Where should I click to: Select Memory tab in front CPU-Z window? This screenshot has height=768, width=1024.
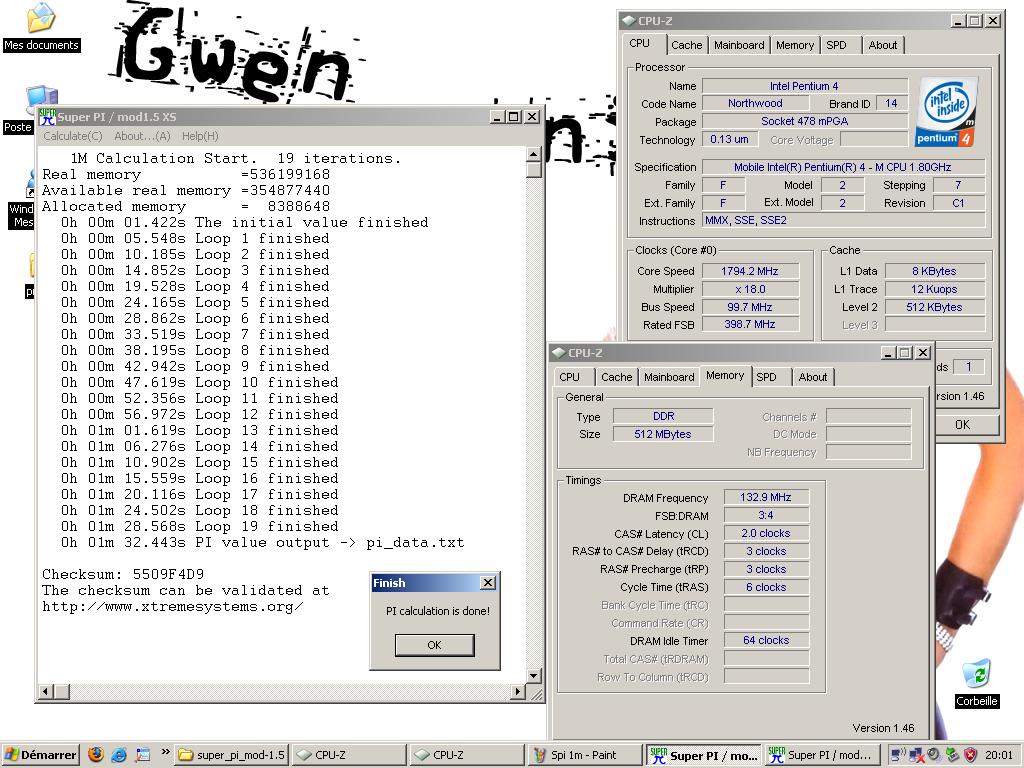pyautogui.click(x=725, y=376)
